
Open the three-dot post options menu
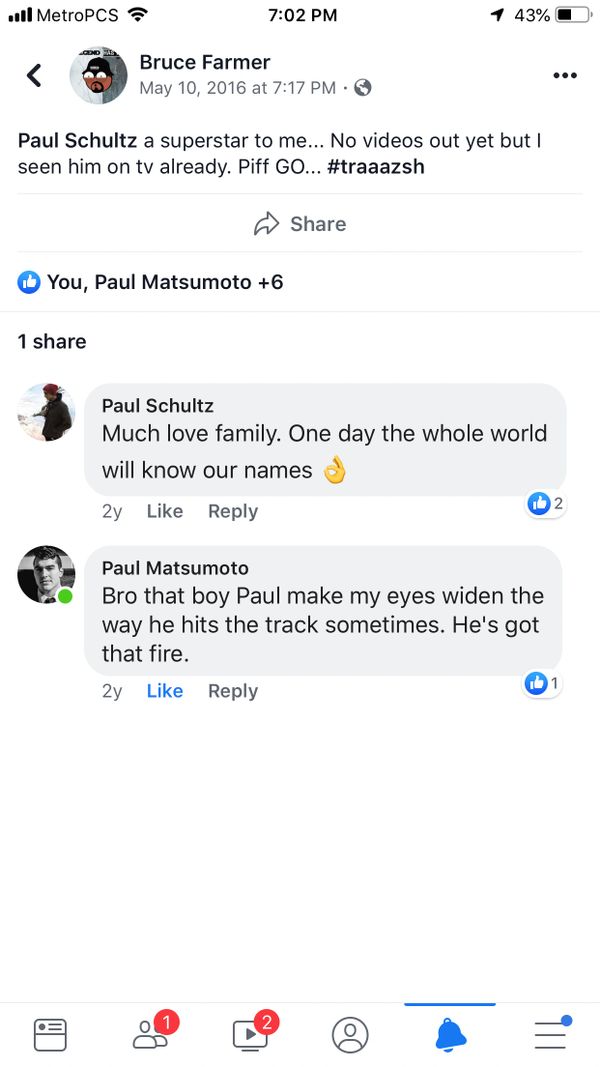pos(565,75)
